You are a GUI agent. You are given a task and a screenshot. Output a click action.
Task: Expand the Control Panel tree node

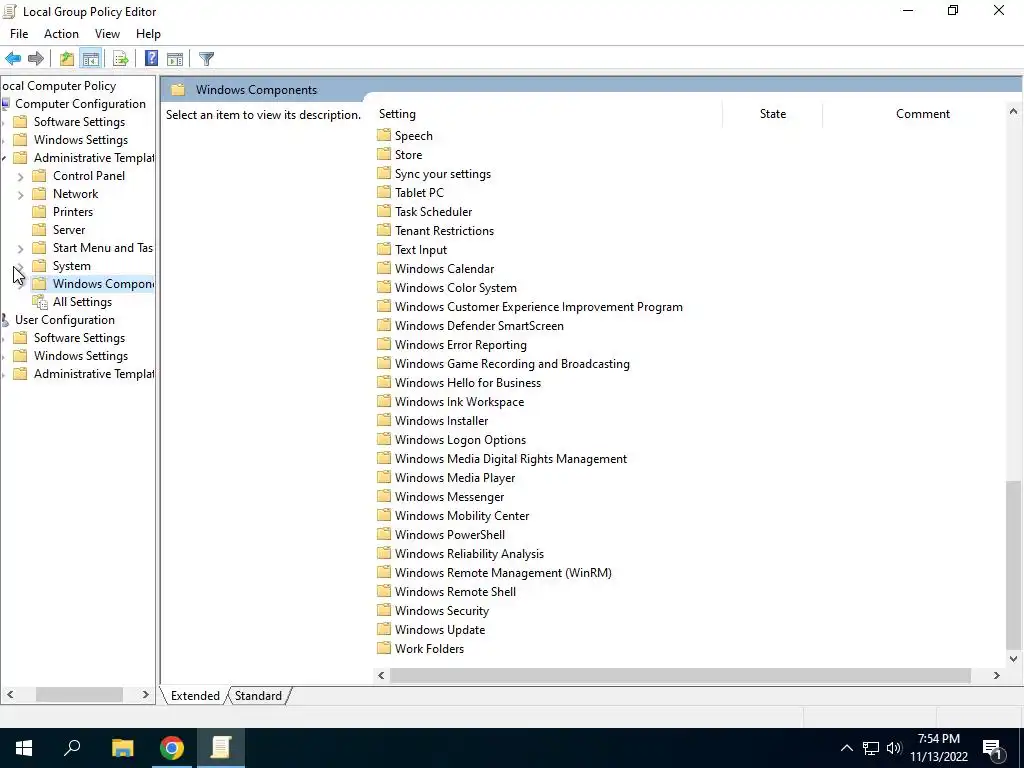pos(20,176)
